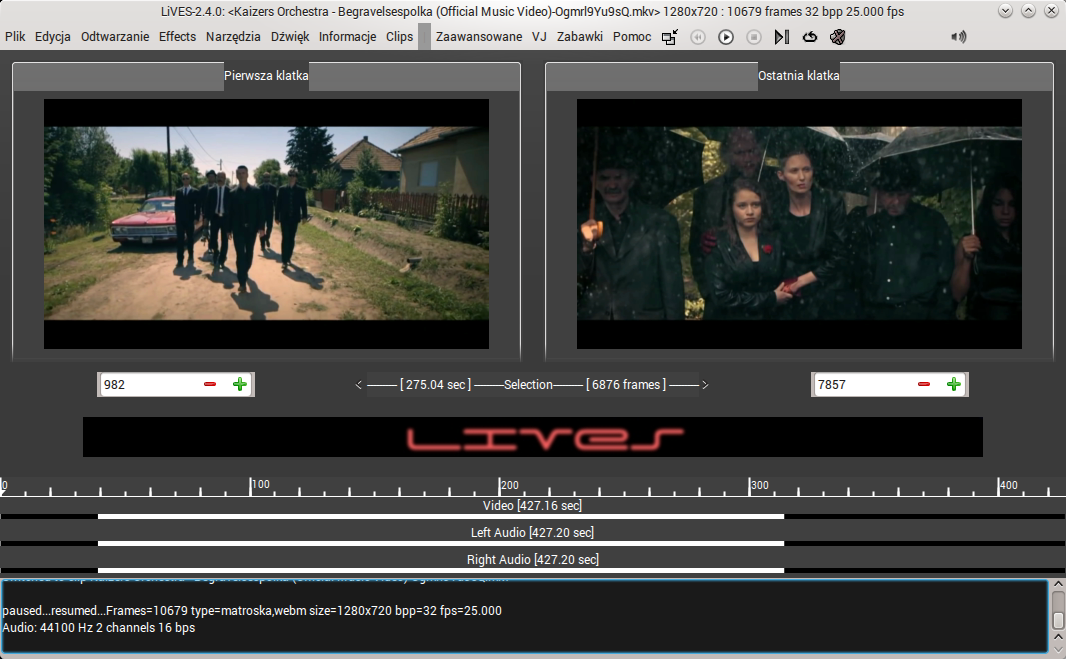
Task: Click the separate window toggle icon
Action: (670, 37)
